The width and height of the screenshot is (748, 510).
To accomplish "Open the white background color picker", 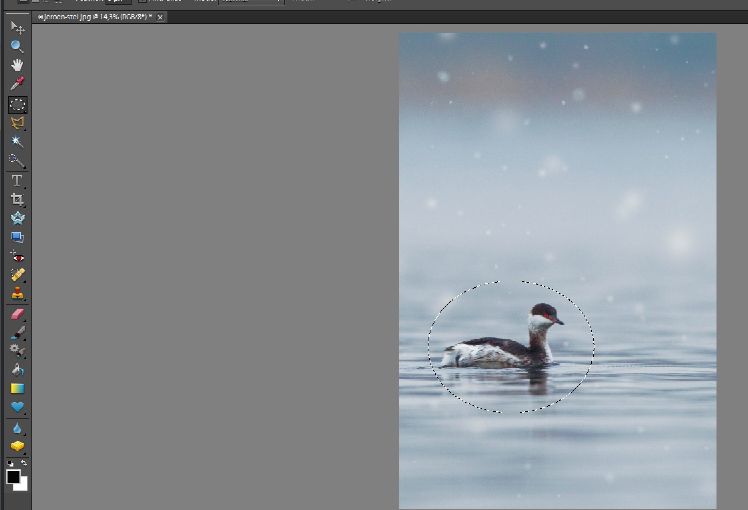I will [22, 486].
